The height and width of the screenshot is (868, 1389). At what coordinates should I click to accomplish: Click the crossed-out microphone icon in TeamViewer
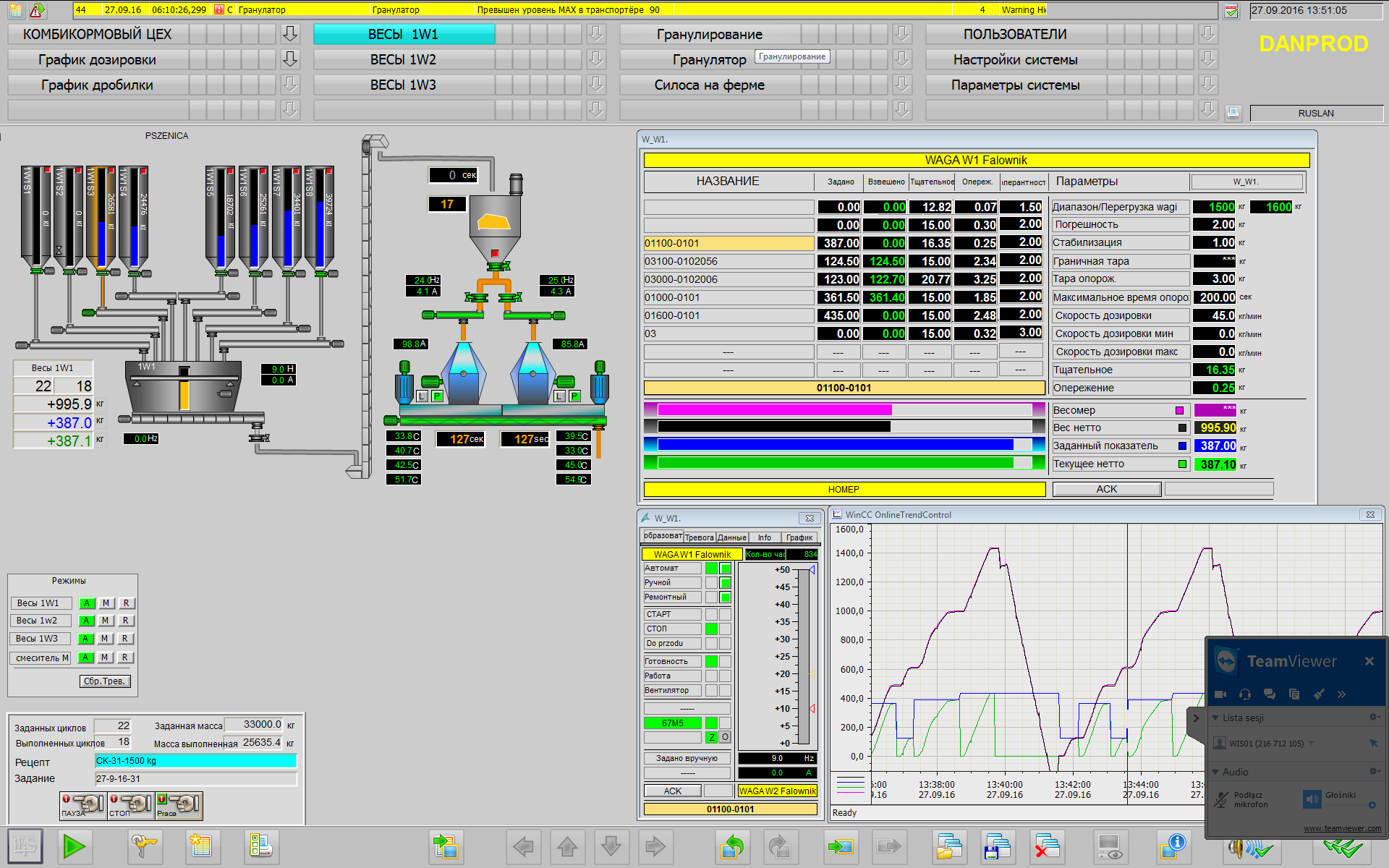click(x=1222, y=799)
